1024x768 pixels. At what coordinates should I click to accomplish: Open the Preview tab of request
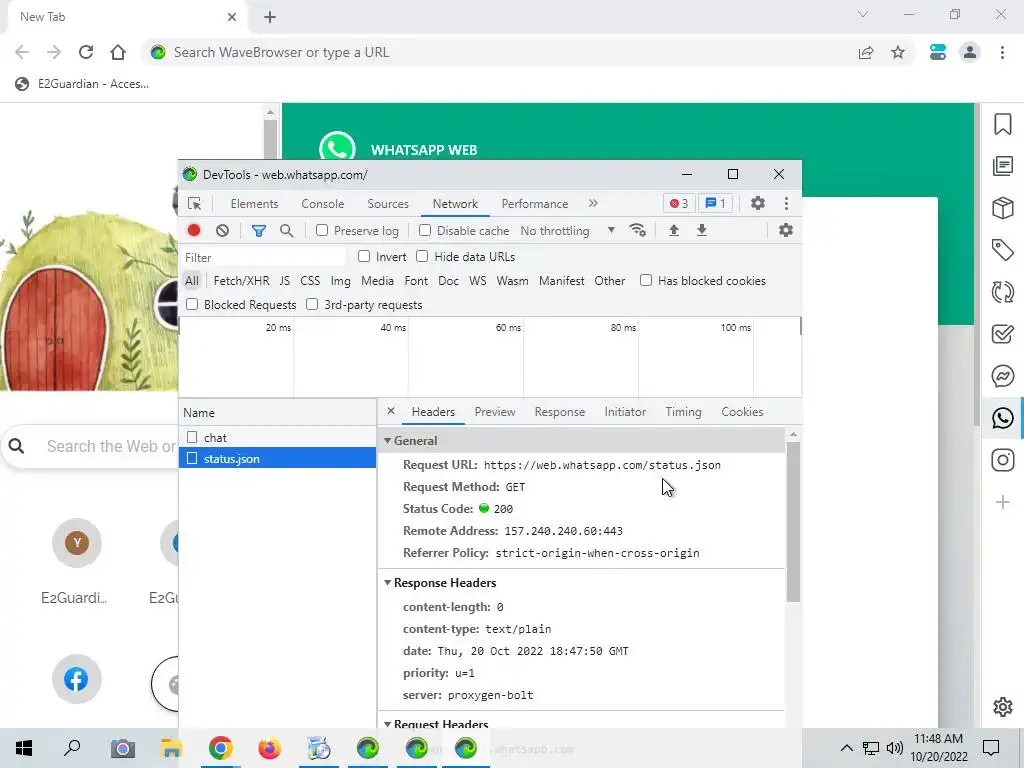tap(495, 411)
